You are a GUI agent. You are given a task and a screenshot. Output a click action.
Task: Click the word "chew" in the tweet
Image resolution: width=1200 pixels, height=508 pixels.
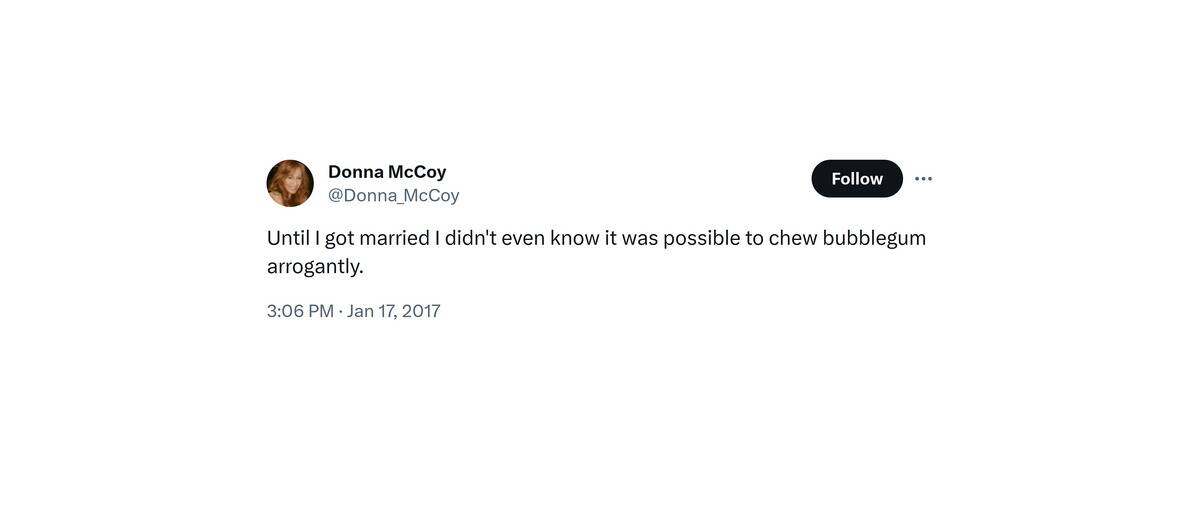[792, 239]
